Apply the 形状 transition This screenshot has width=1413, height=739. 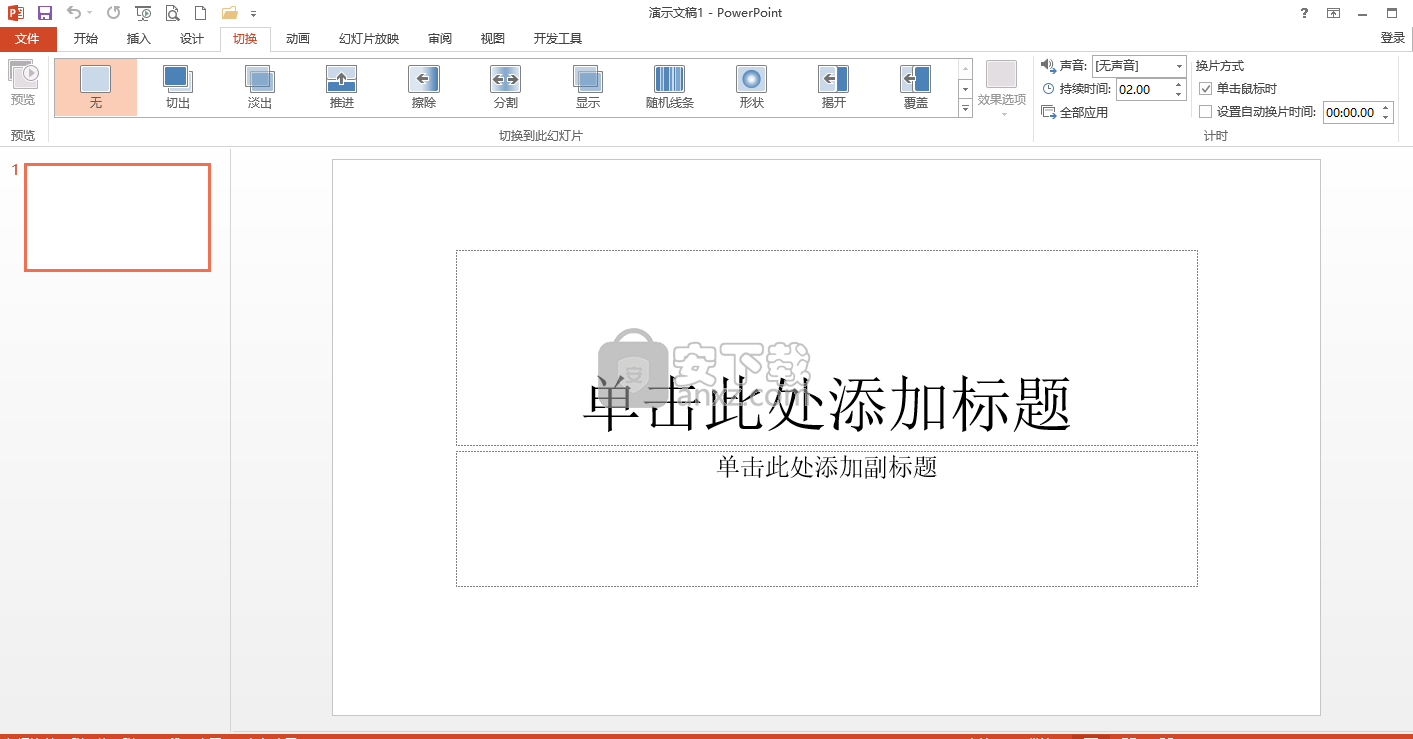[x=752, y=88]
